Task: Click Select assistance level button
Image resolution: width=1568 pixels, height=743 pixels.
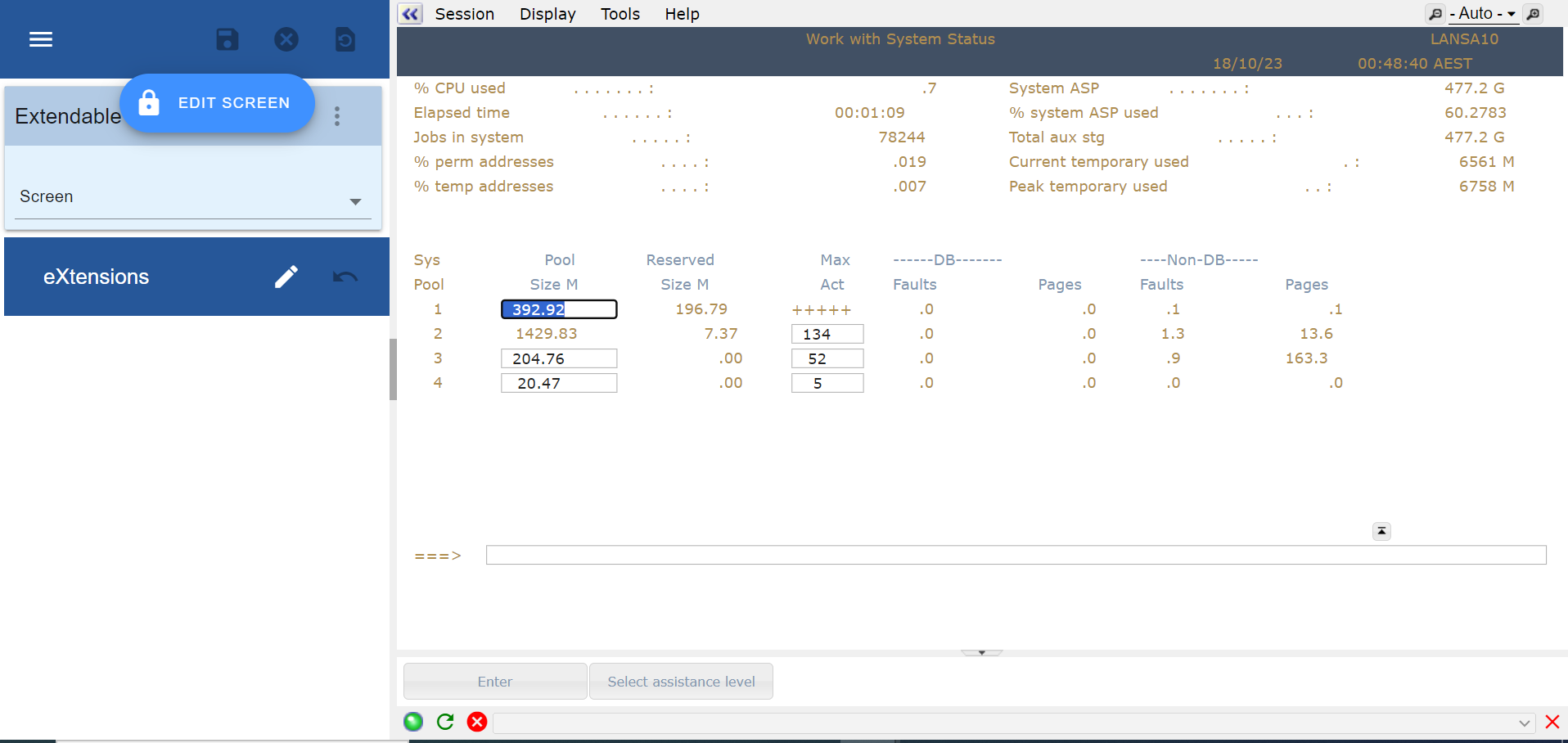Action: 681,682
